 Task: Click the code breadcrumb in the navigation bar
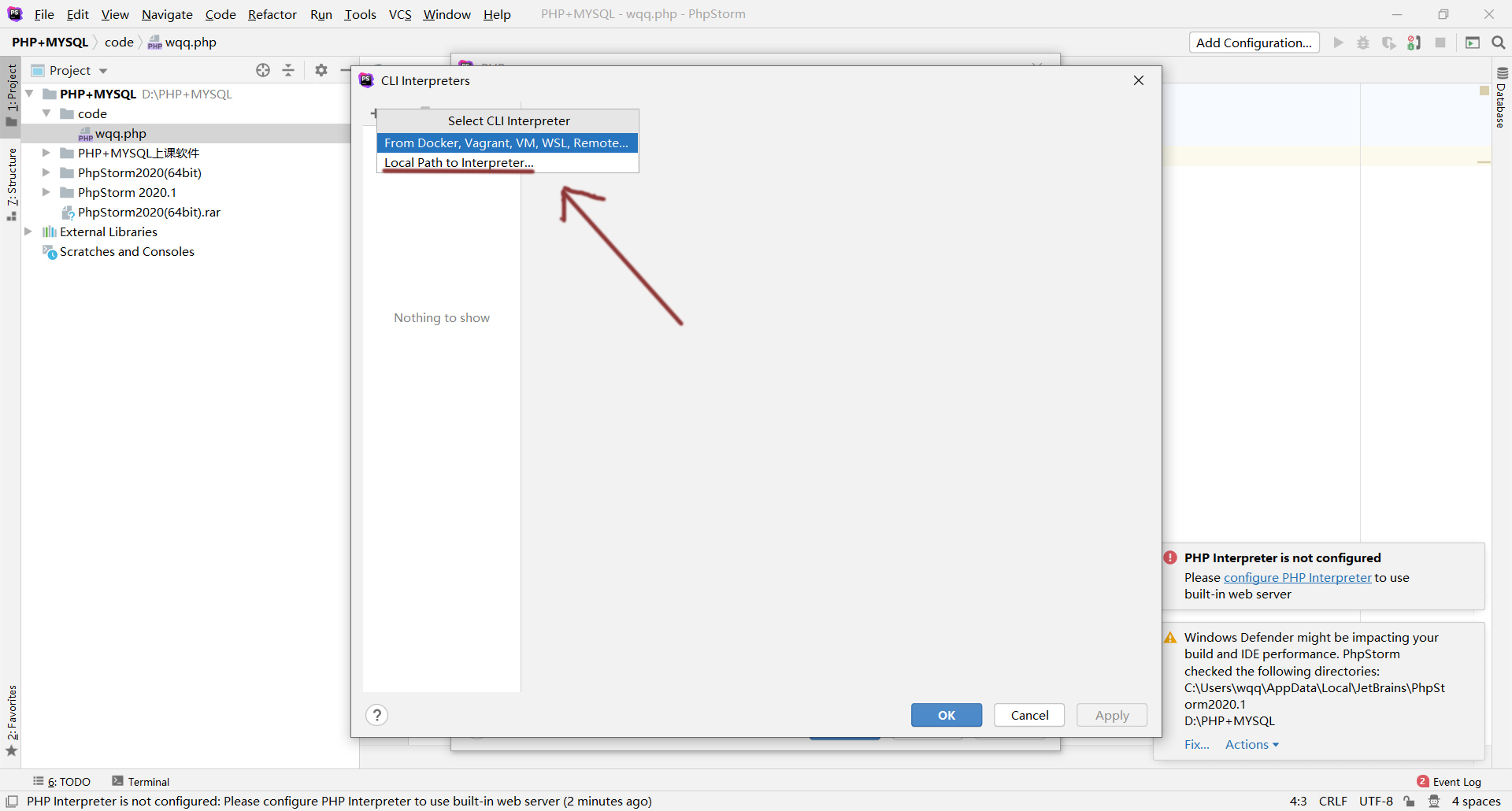(x=119, y=43)
